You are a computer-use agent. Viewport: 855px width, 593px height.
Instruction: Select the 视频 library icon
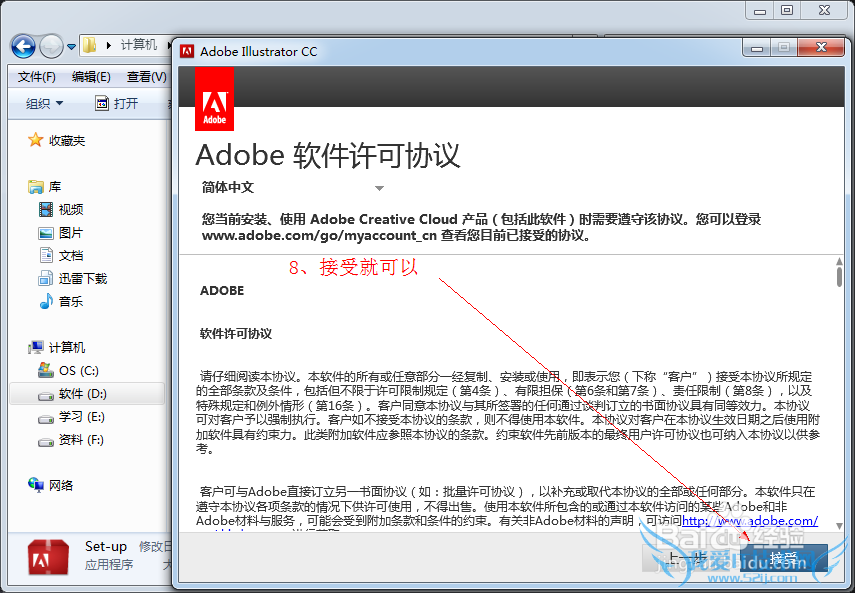46,210
